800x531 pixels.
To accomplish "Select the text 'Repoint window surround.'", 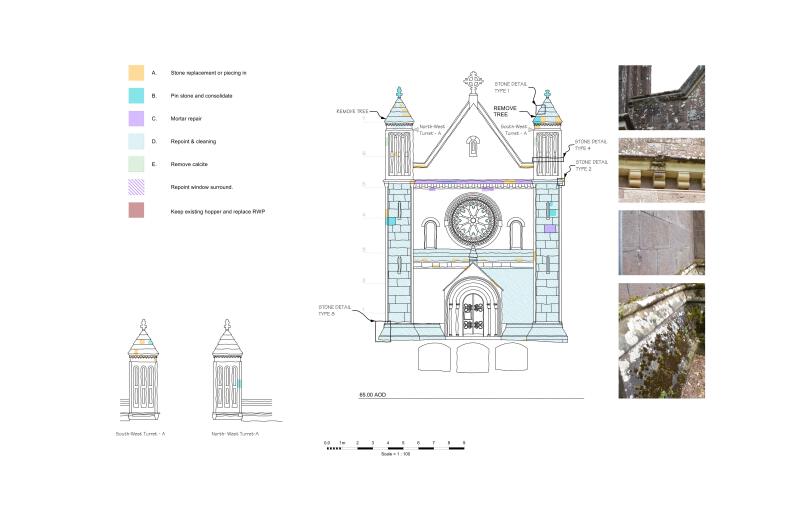I will (x=201, y=187).
